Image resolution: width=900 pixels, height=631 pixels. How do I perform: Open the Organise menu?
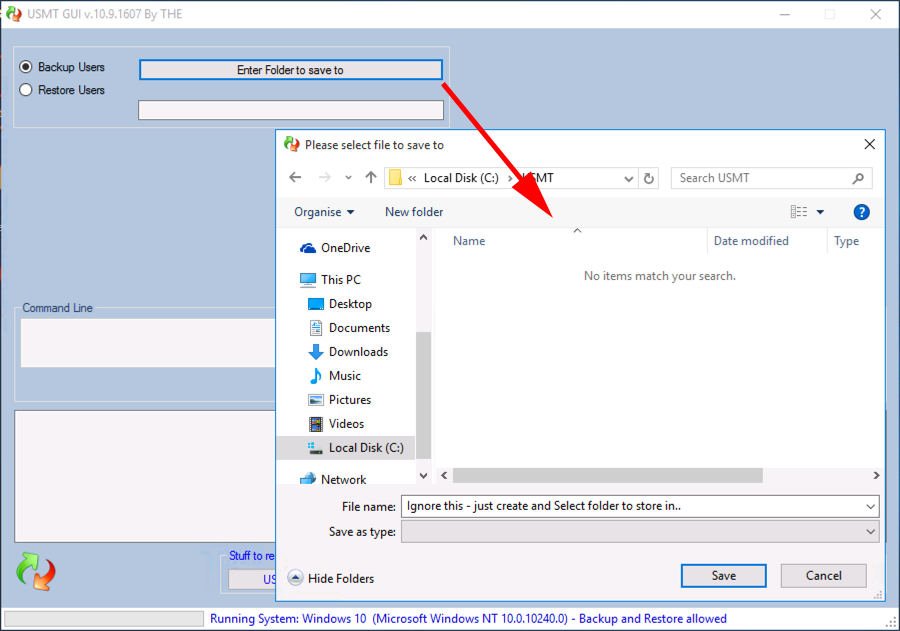point(324,212)
